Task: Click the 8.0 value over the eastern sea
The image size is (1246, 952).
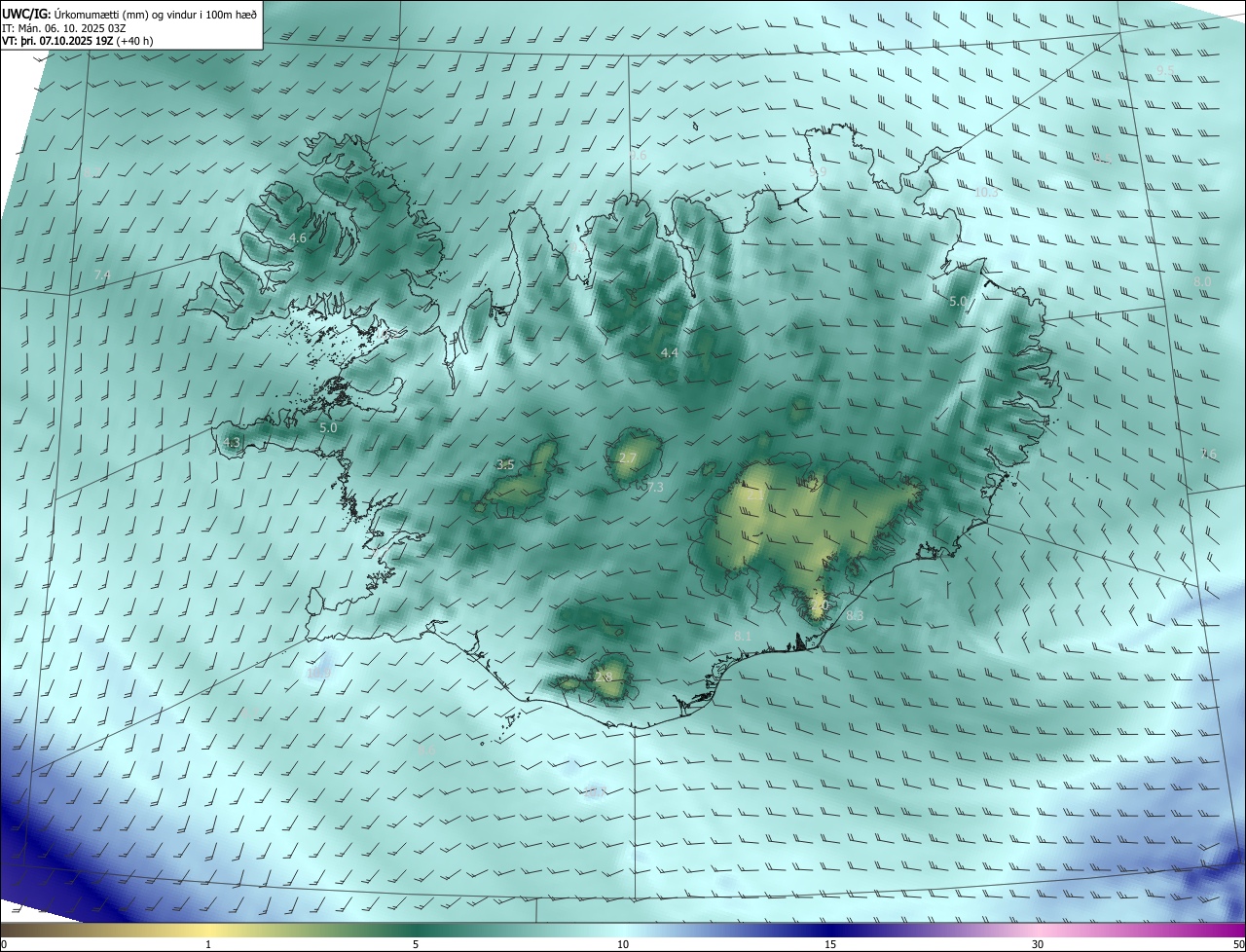Action: [x=1202, y=281]
